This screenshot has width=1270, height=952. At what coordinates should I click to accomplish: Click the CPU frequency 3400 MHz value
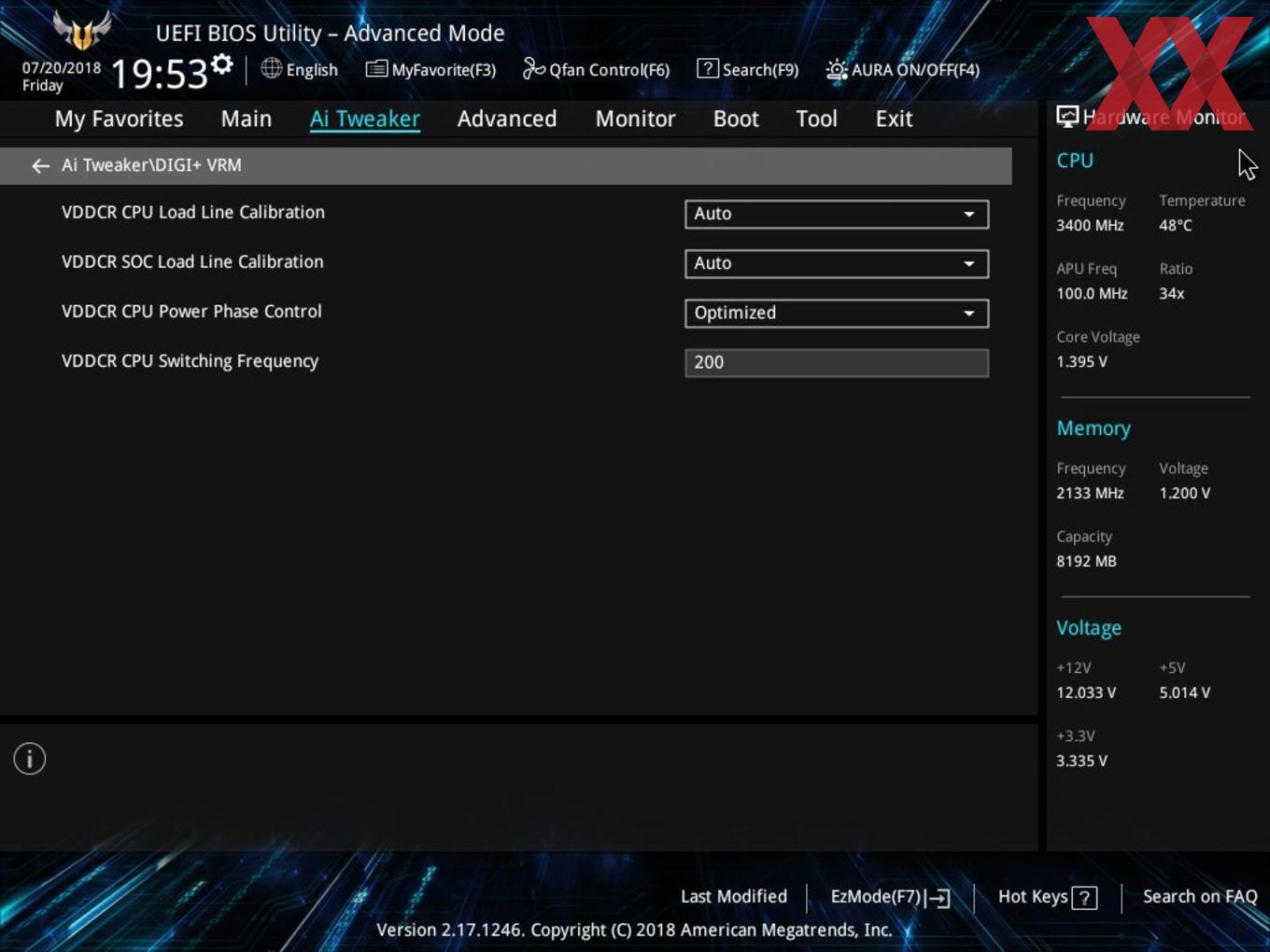tap(1090, 225)
